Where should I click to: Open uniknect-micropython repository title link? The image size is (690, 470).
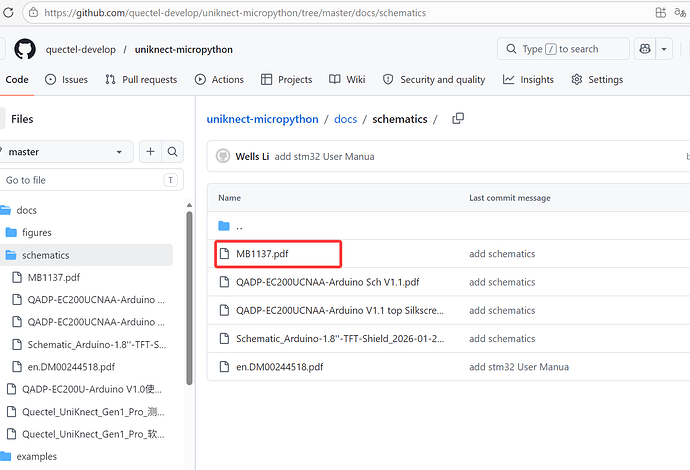(x=184, y=49)
